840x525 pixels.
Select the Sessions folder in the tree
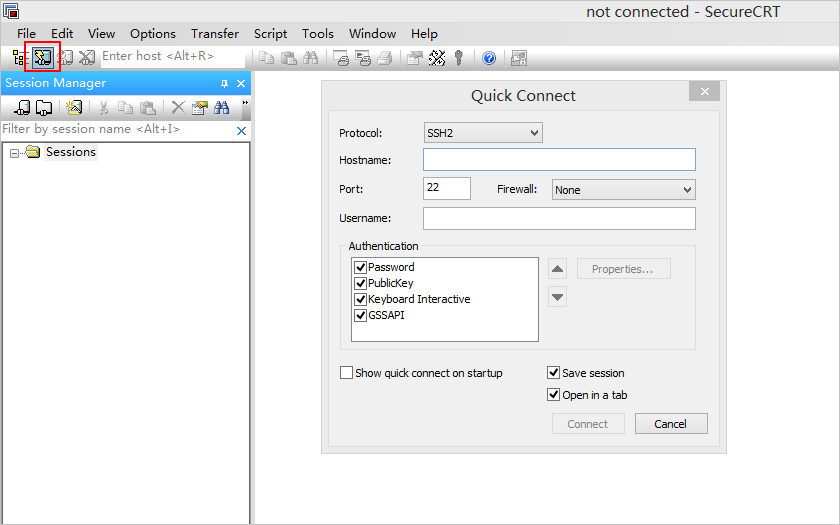click(x=71, y=152)
